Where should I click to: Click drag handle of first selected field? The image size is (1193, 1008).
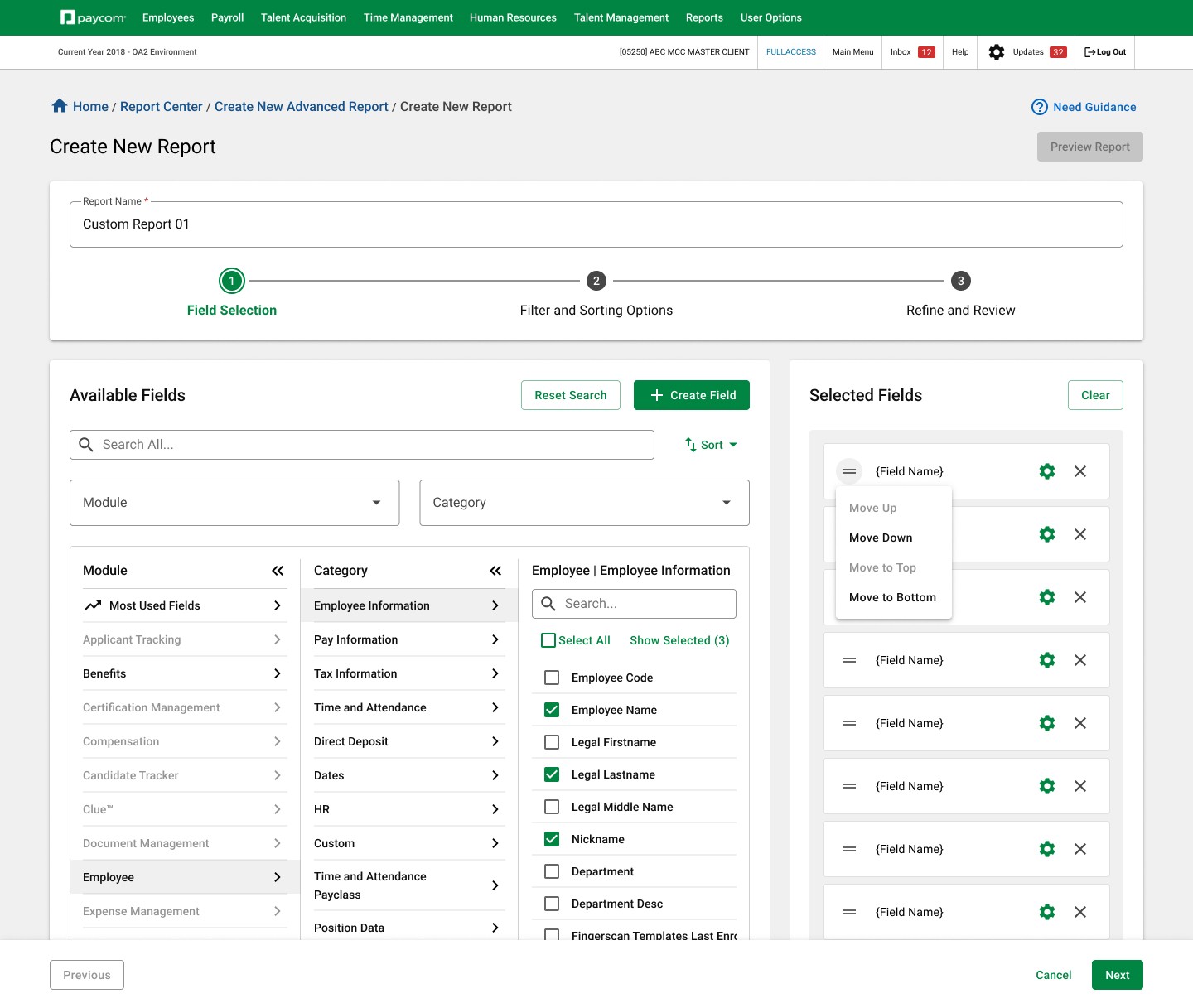coord(849,471)
